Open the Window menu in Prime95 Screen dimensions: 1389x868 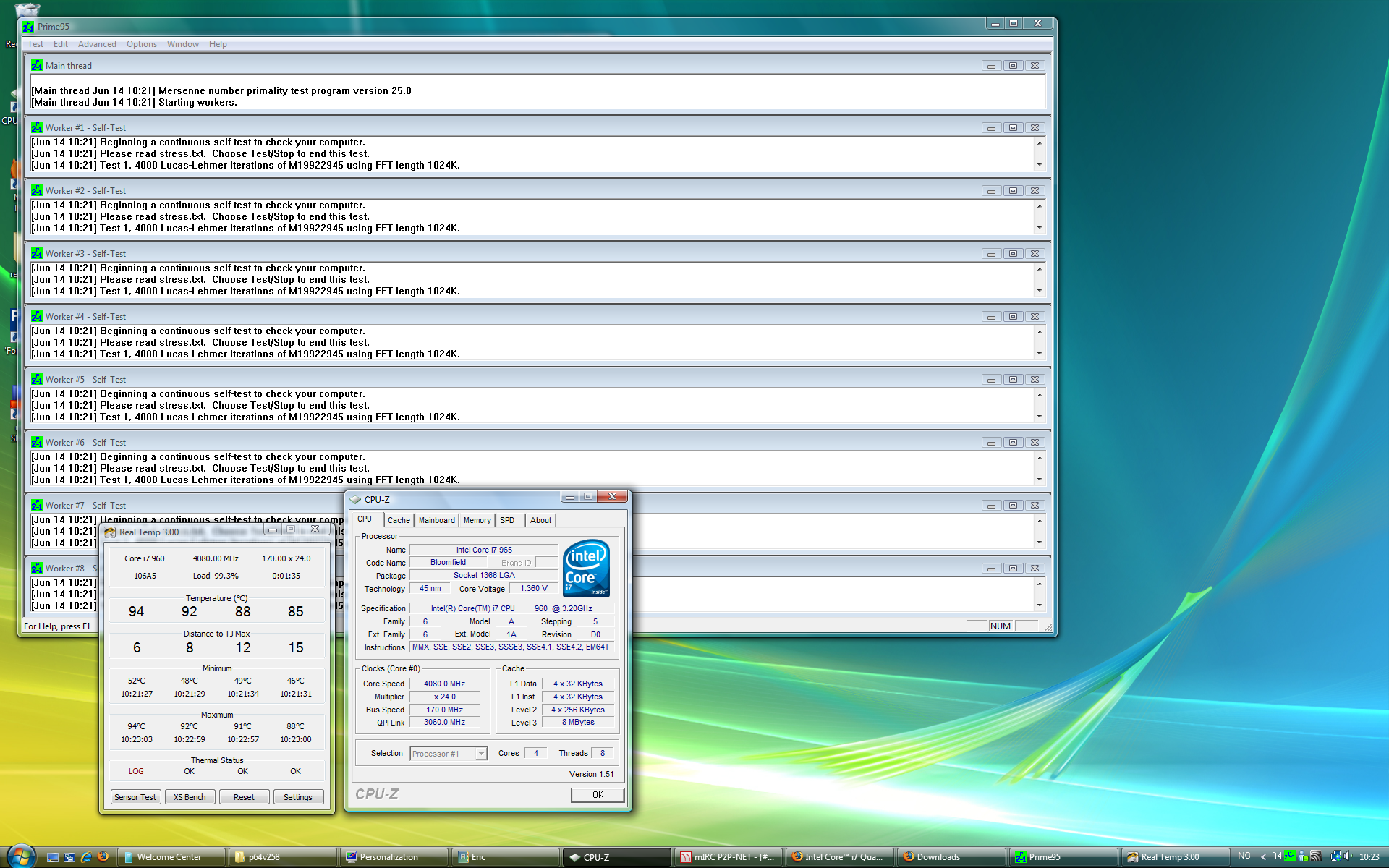point(183,44)
